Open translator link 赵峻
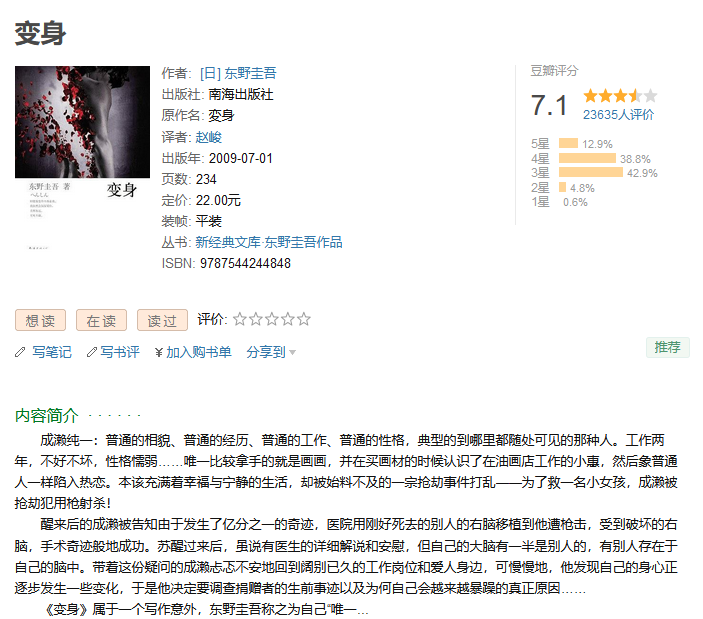The height and width of the screenshot is (619, 703). (x=208, y=137)
